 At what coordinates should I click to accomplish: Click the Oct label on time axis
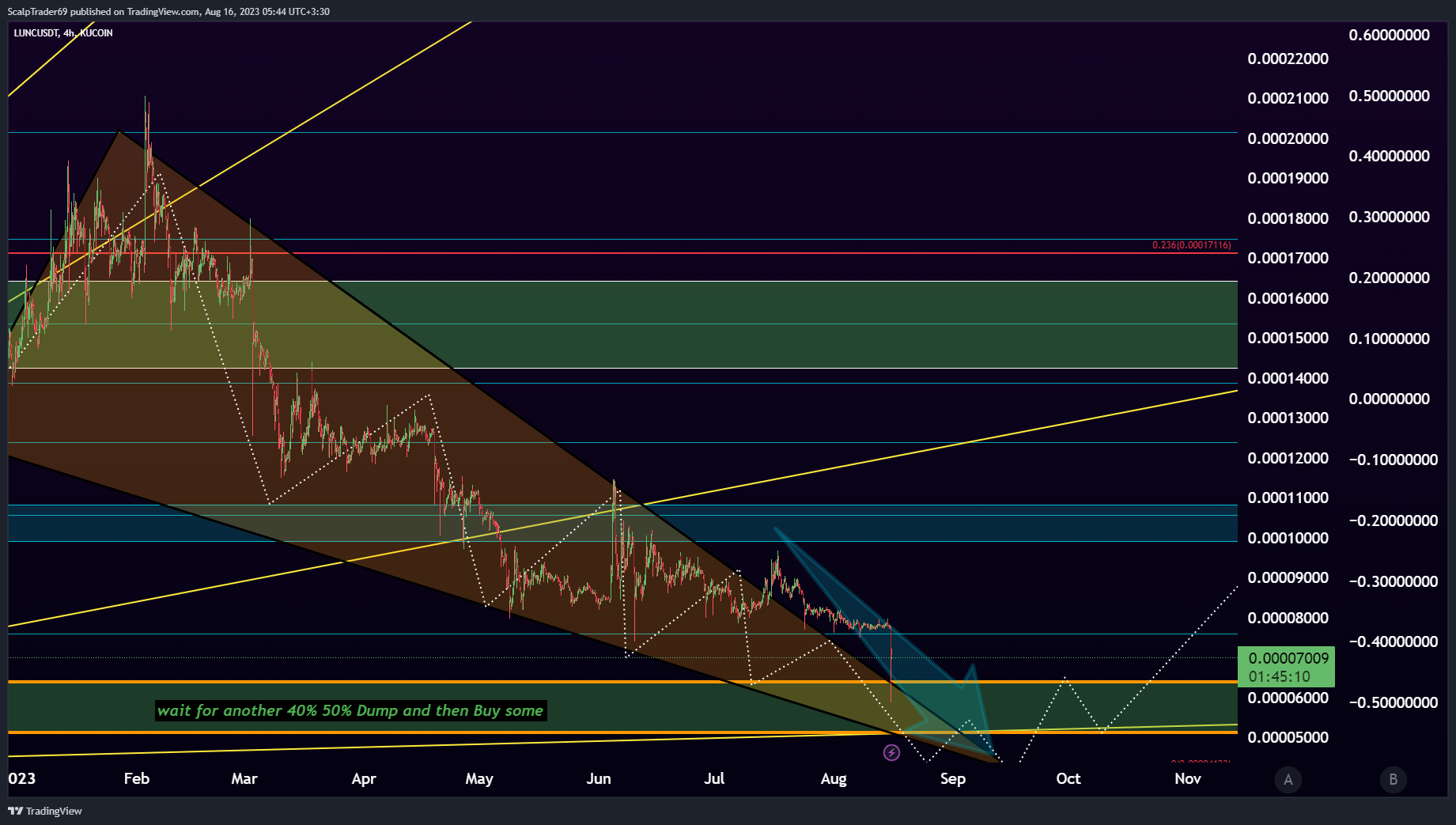[1068, 778]
